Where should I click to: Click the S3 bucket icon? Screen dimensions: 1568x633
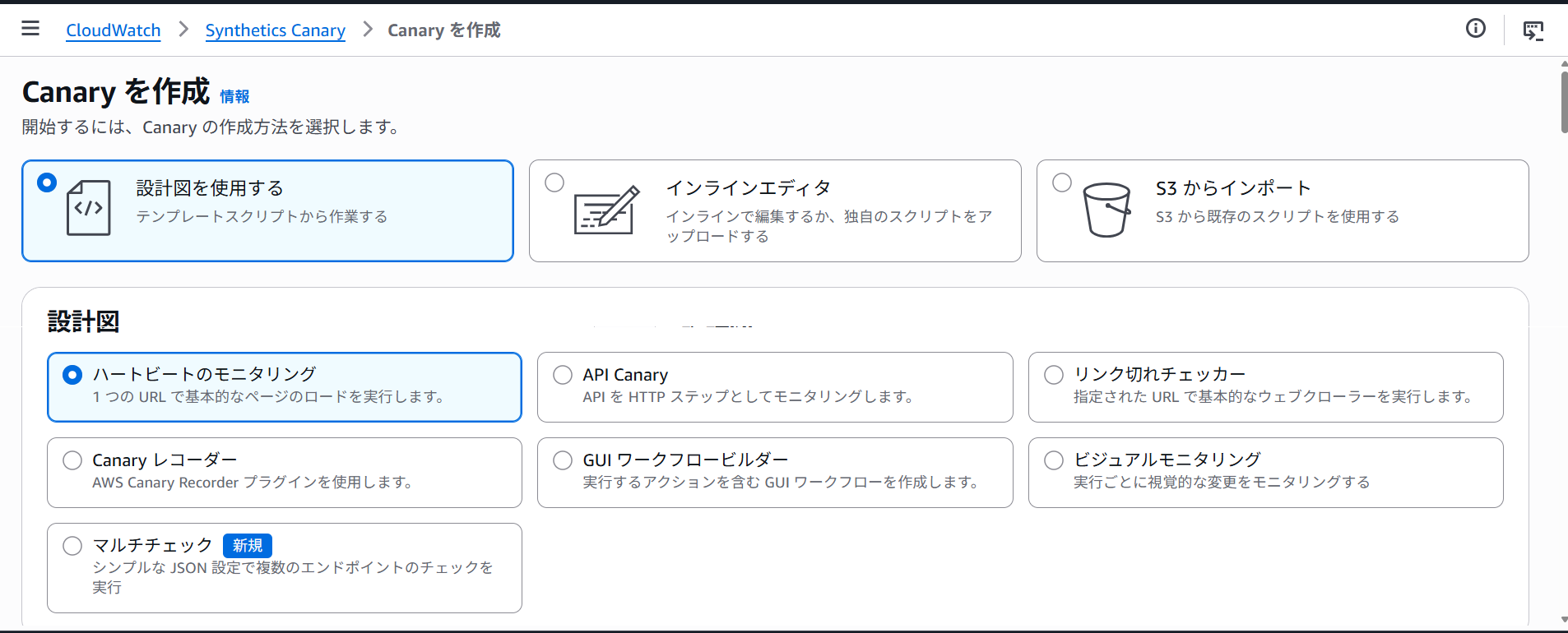click(1106, 210)
